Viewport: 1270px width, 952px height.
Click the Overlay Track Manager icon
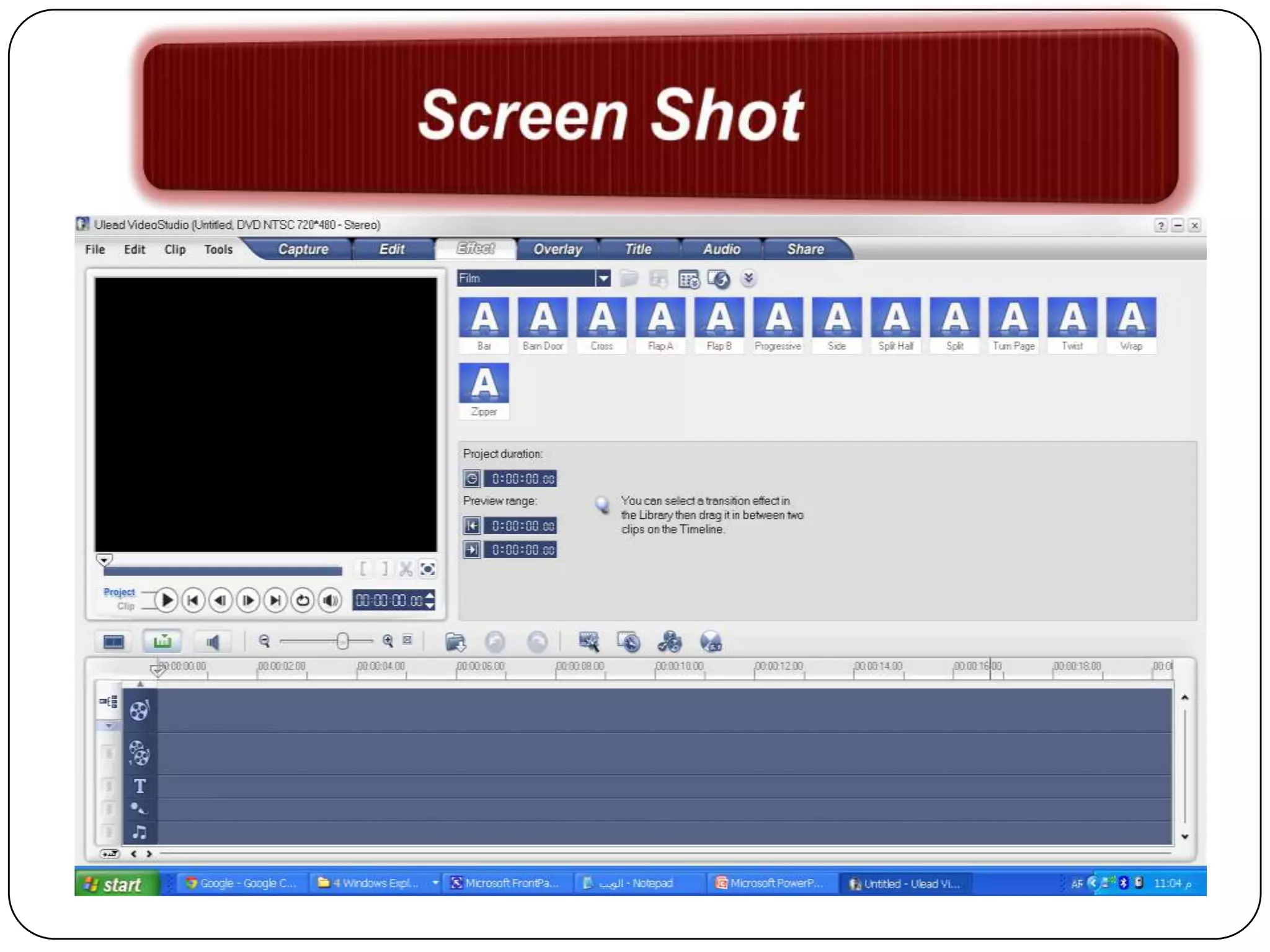point(669,642)
